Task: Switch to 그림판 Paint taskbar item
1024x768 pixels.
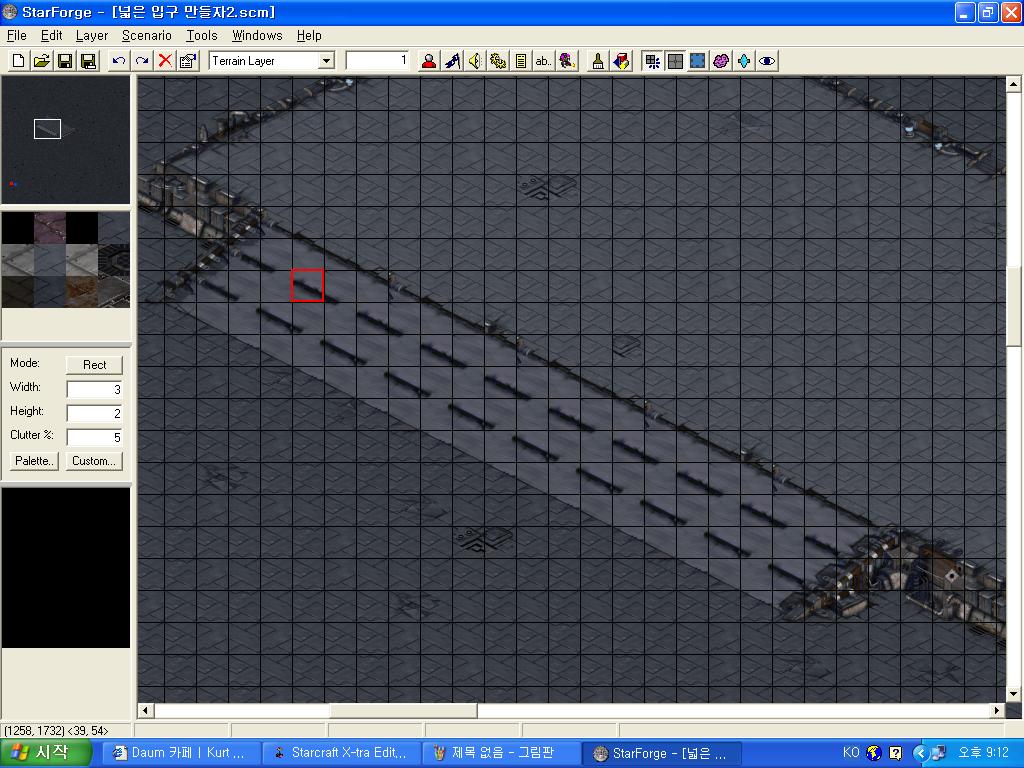Action: coord(500,753)
